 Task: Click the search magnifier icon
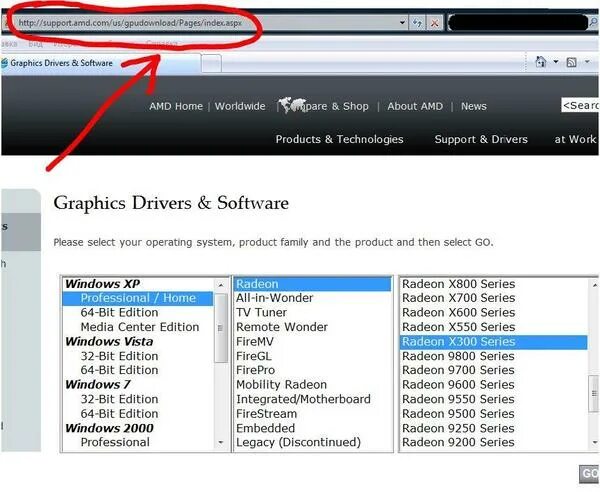(x=593, y=22)
